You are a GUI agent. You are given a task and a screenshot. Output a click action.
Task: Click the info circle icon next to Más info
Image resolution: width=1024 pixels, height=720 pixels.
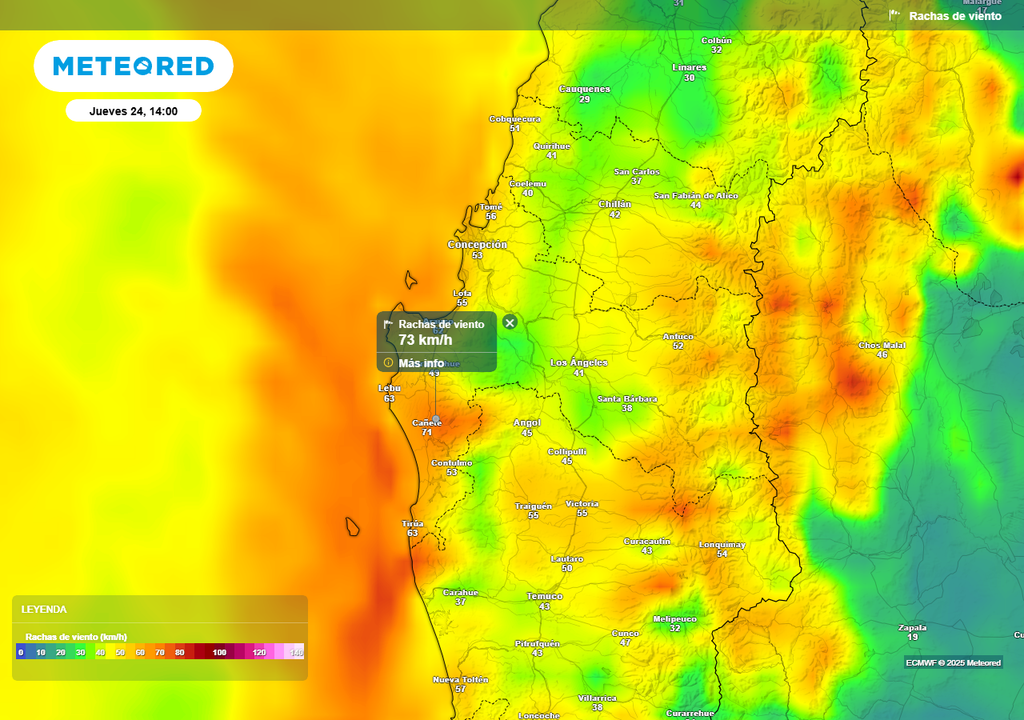pos(388,362)
